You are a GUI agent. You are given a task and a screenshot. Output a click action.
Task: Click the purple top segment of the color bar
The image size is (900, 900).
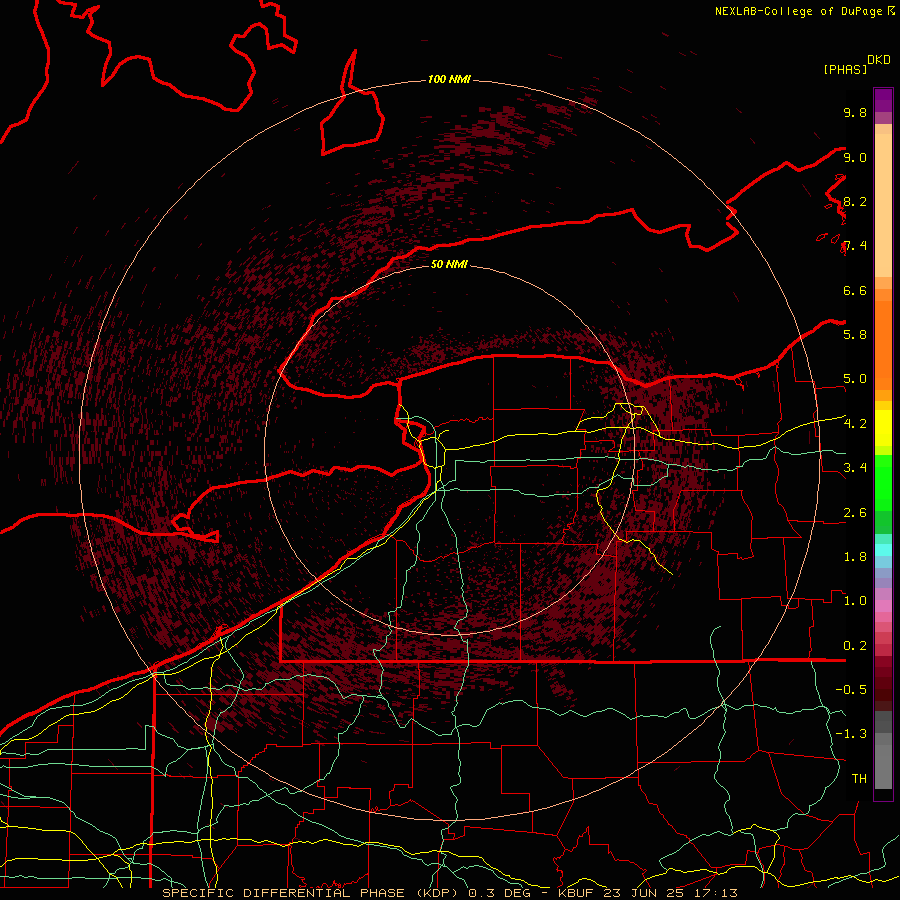point(883,100)
